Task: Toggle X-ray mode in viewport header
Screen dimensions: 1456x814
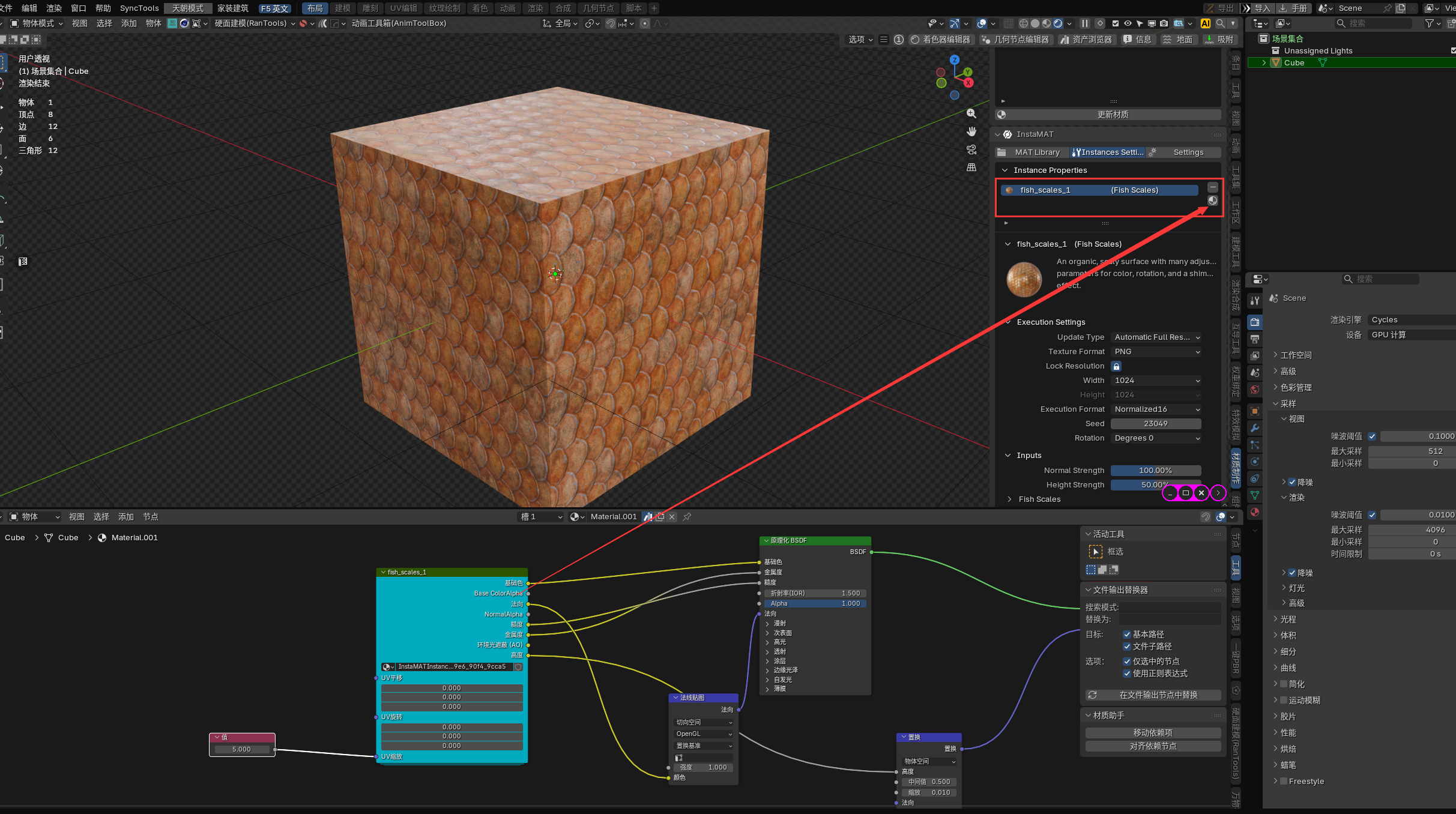Action: tap(1009, 23)
